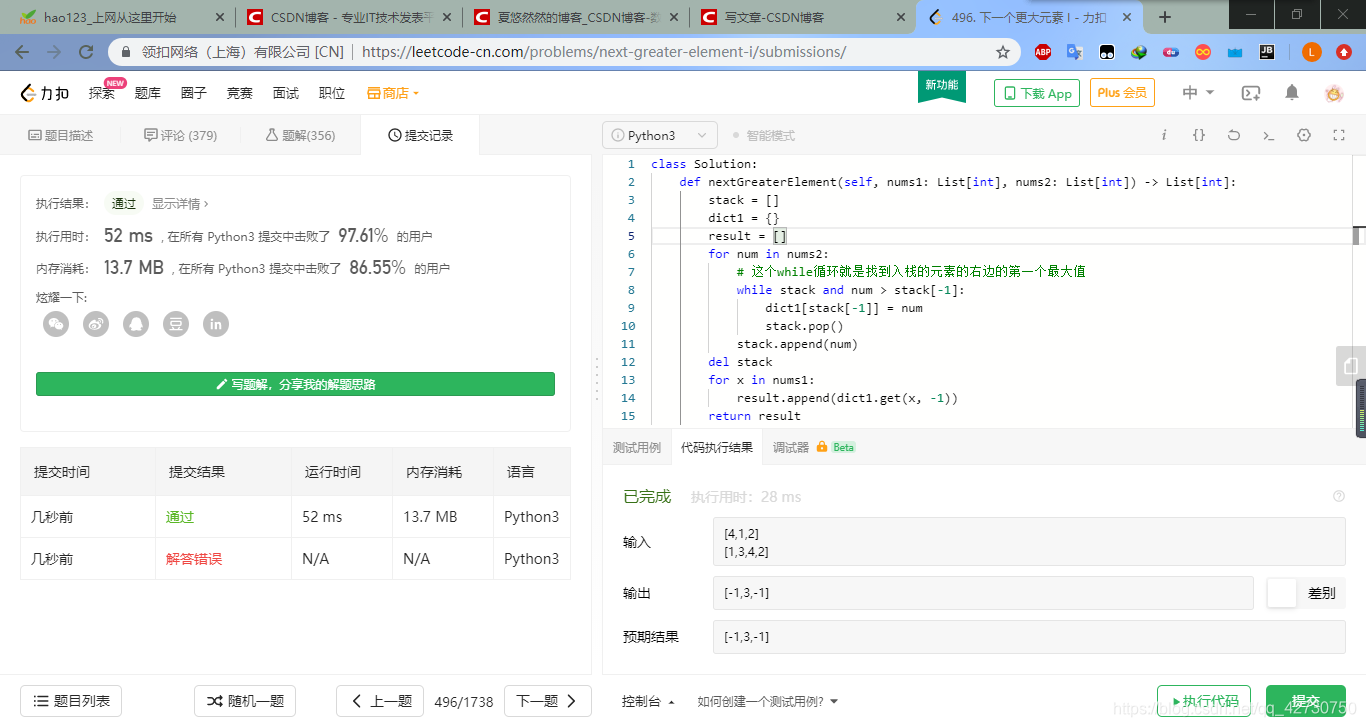The image size is (1366, 727).
Task: Click the Plus 会员 button
Action: coord(1122,93)
